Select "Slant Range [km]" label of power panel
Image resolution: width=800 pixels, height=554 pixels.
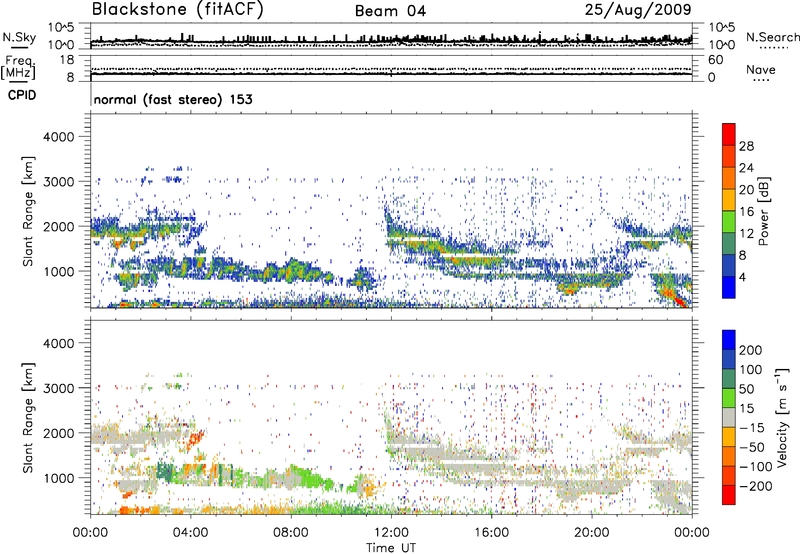28,211
